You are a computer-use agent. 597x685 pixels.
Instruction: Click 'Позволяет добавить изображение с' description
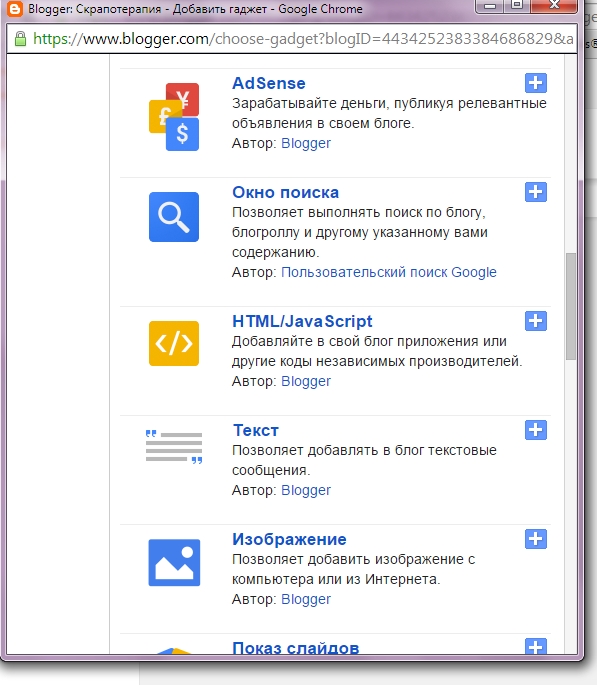[x=354, y=569]
